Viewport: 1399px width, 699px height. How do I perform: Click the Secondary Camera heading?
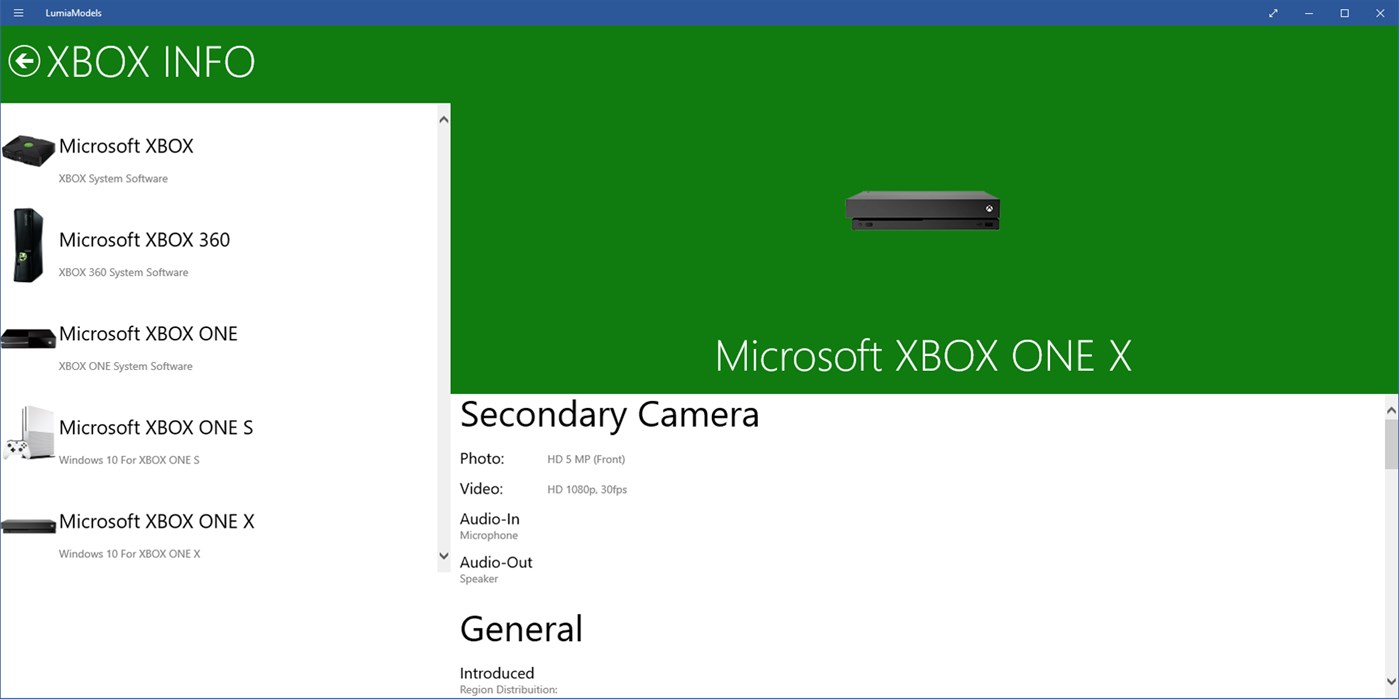pyautogui.click(x=609, y=414)
